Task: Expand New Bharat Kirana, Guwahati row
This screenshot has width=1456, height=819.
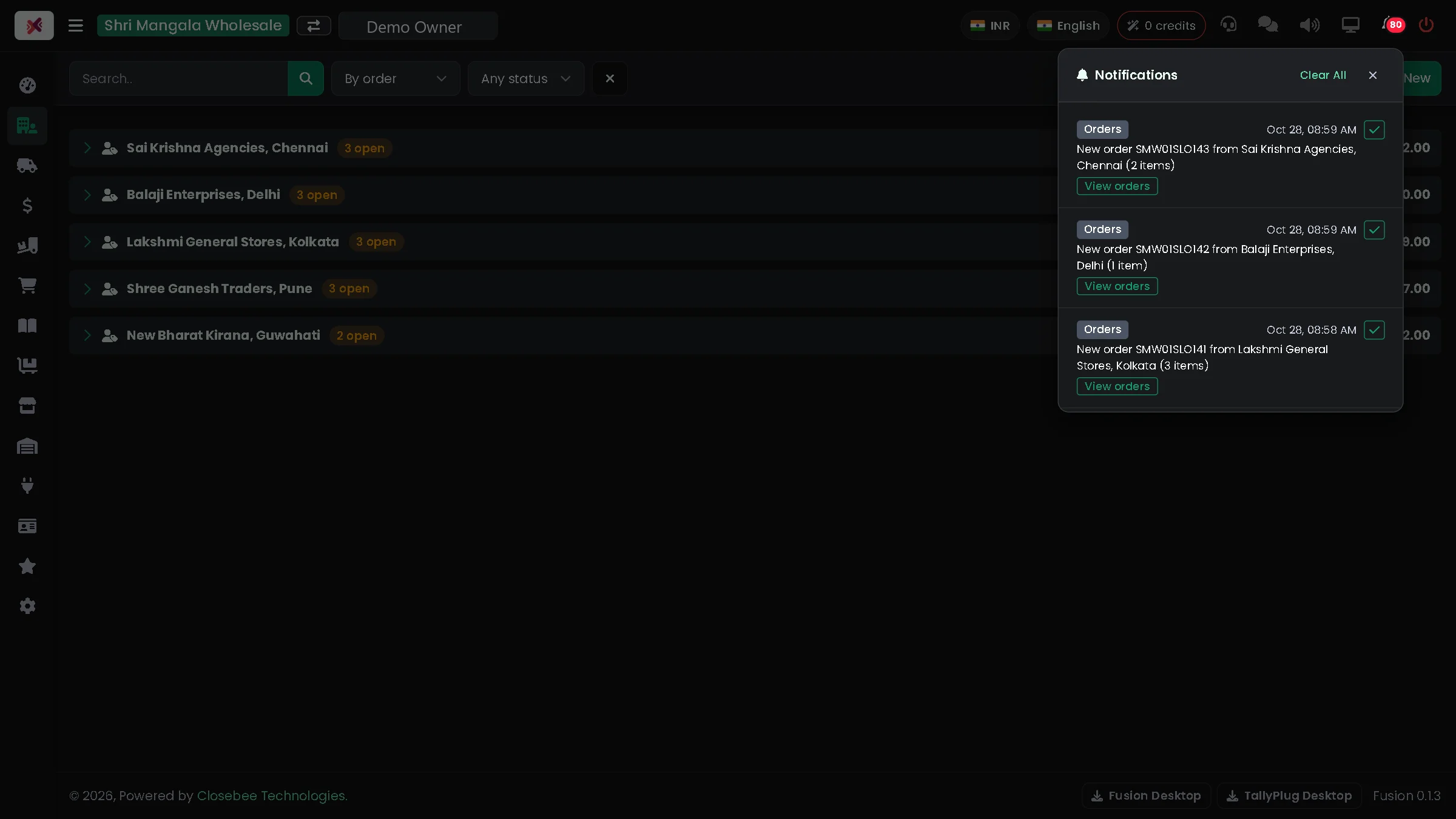Action: coord(87,335)
